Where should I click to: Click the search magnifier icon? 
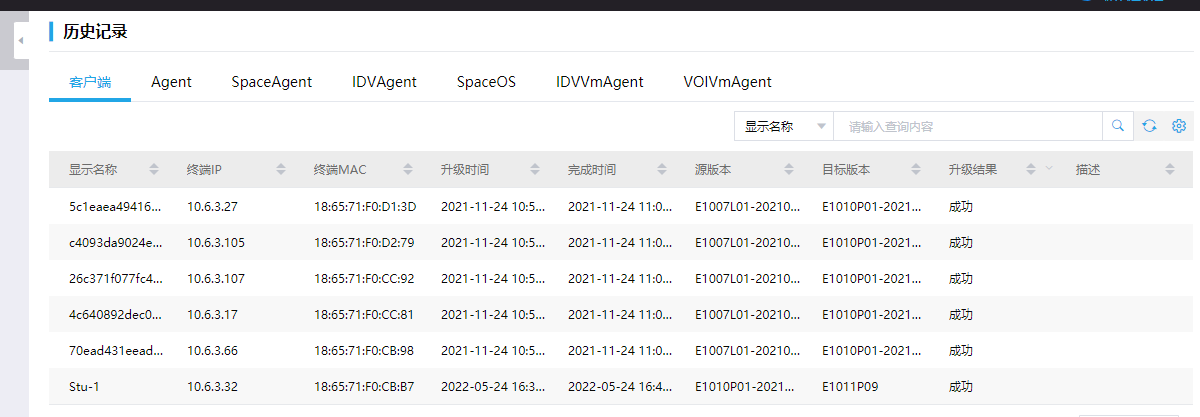point(1118,126)
